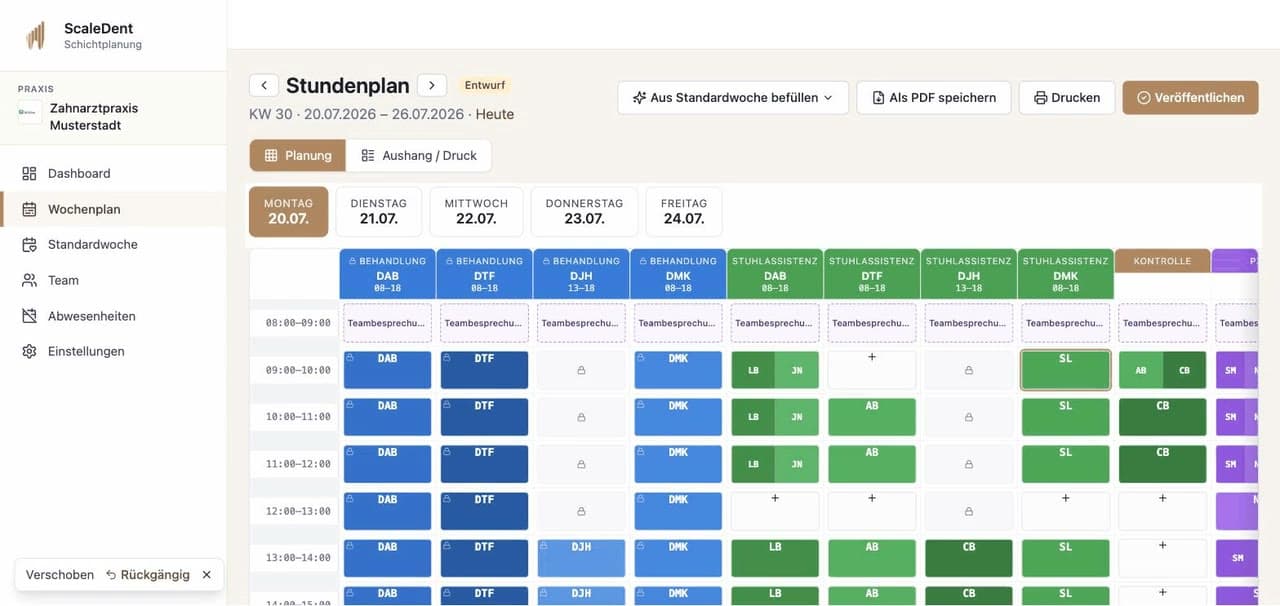Open Team people icon in sidebar
Viewport: 1280px width, 606px height.
[x=29, y=280]
